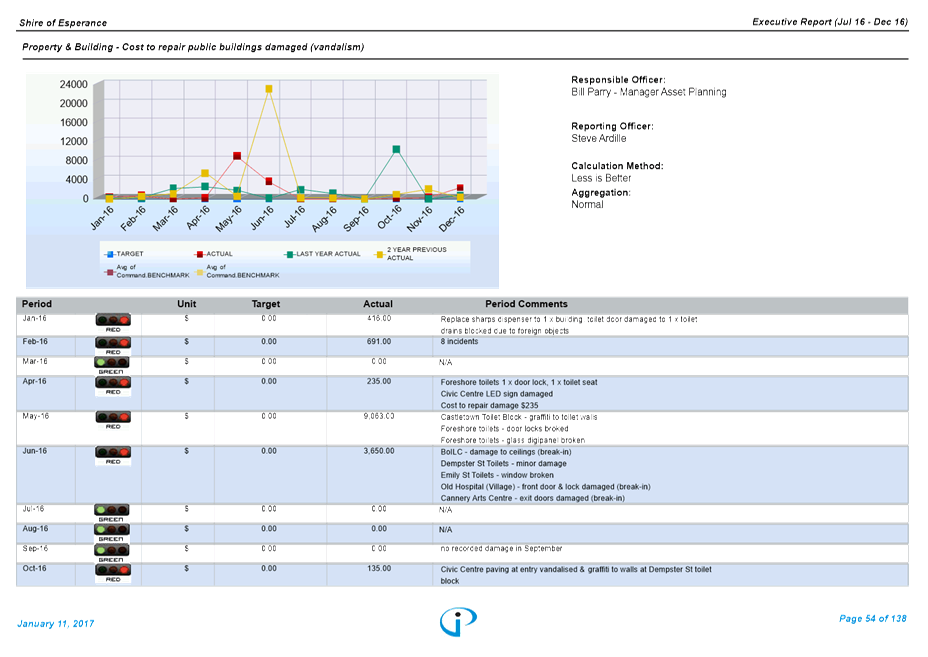This screenshot has height=657, width=928.
Task: Click the green Oct-16 peak data point
Action: click(x=396, y=149)
